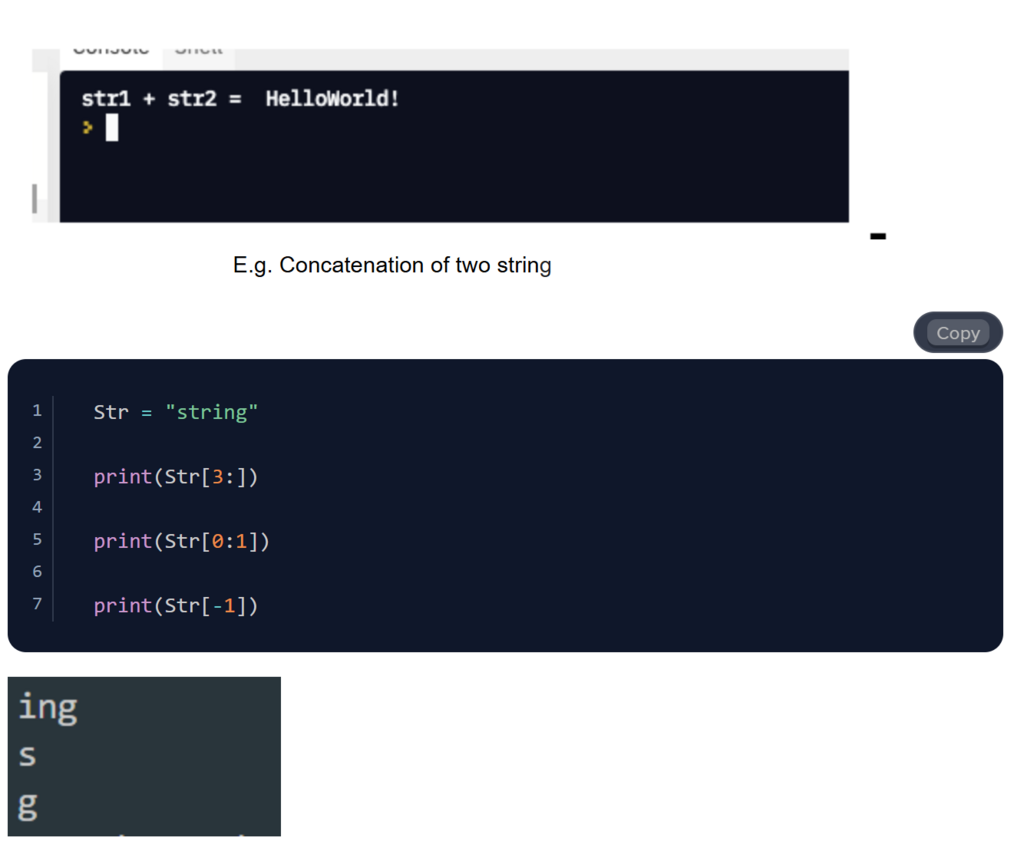
Task: Click the 'g' output line
Action: 27,803
